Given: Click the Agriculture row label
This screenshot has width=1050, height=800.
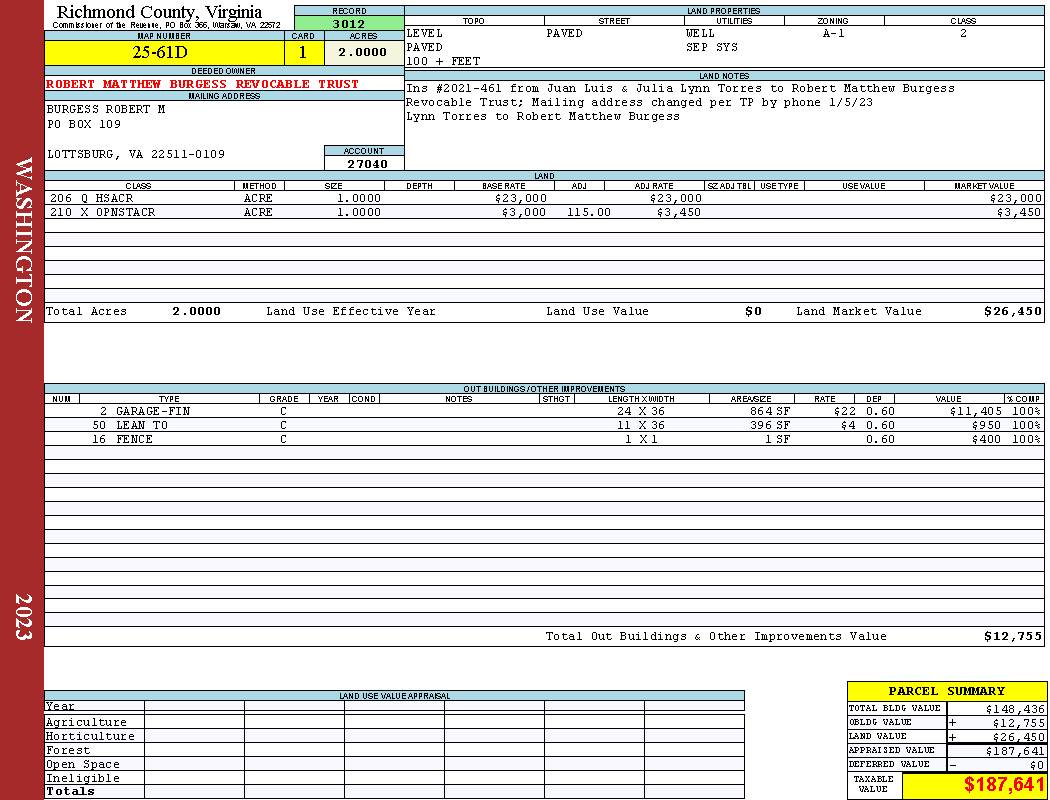Looking at the screenshot, I should pyautogui.click(x=86, y=722).
